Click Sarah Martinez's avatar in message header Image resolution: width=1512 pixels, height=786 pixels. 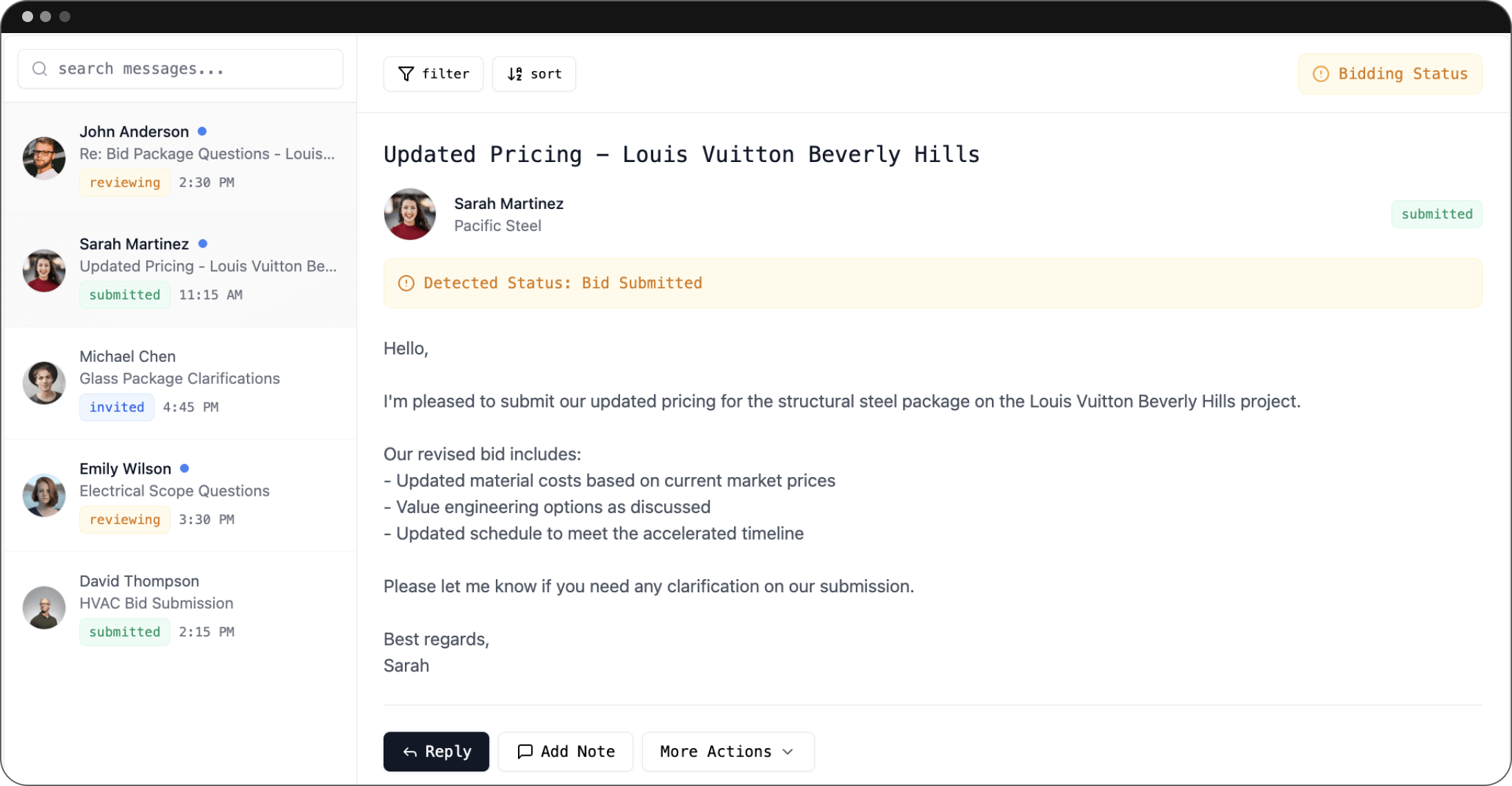click(410, 214)
